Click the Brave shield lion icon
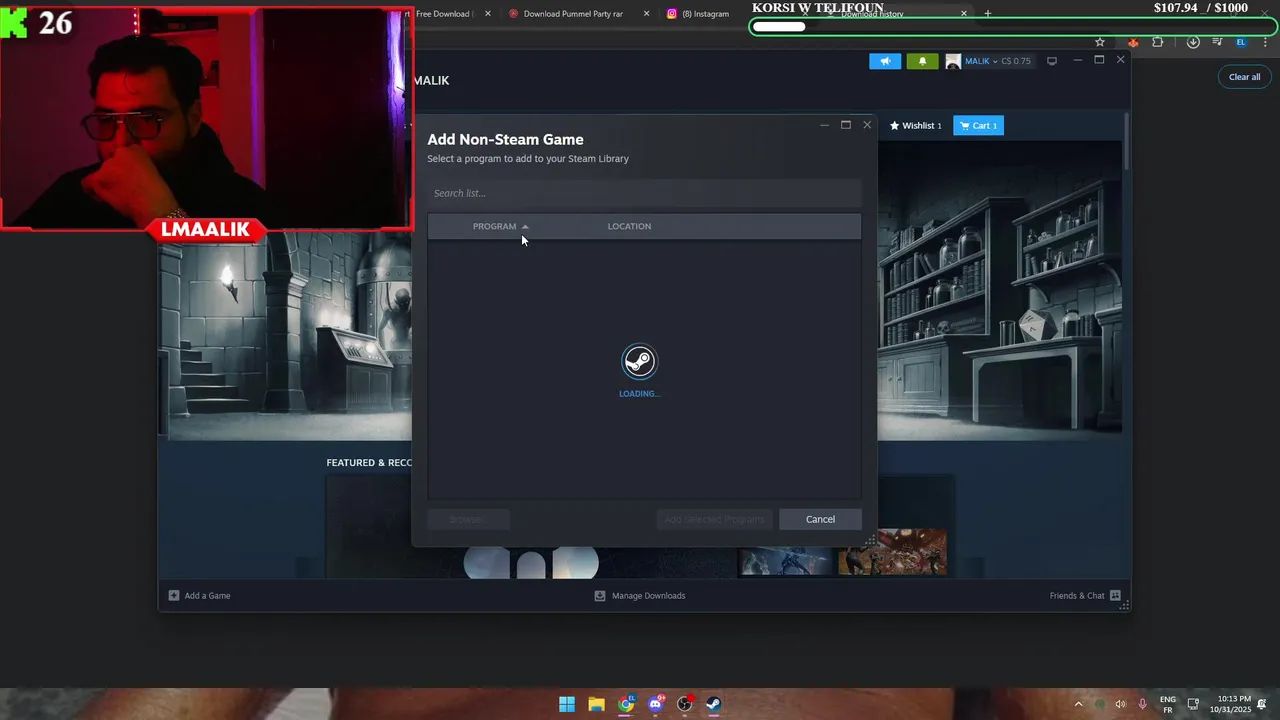This screenshot has width=1280, height=720. (x=1133, y=42)
